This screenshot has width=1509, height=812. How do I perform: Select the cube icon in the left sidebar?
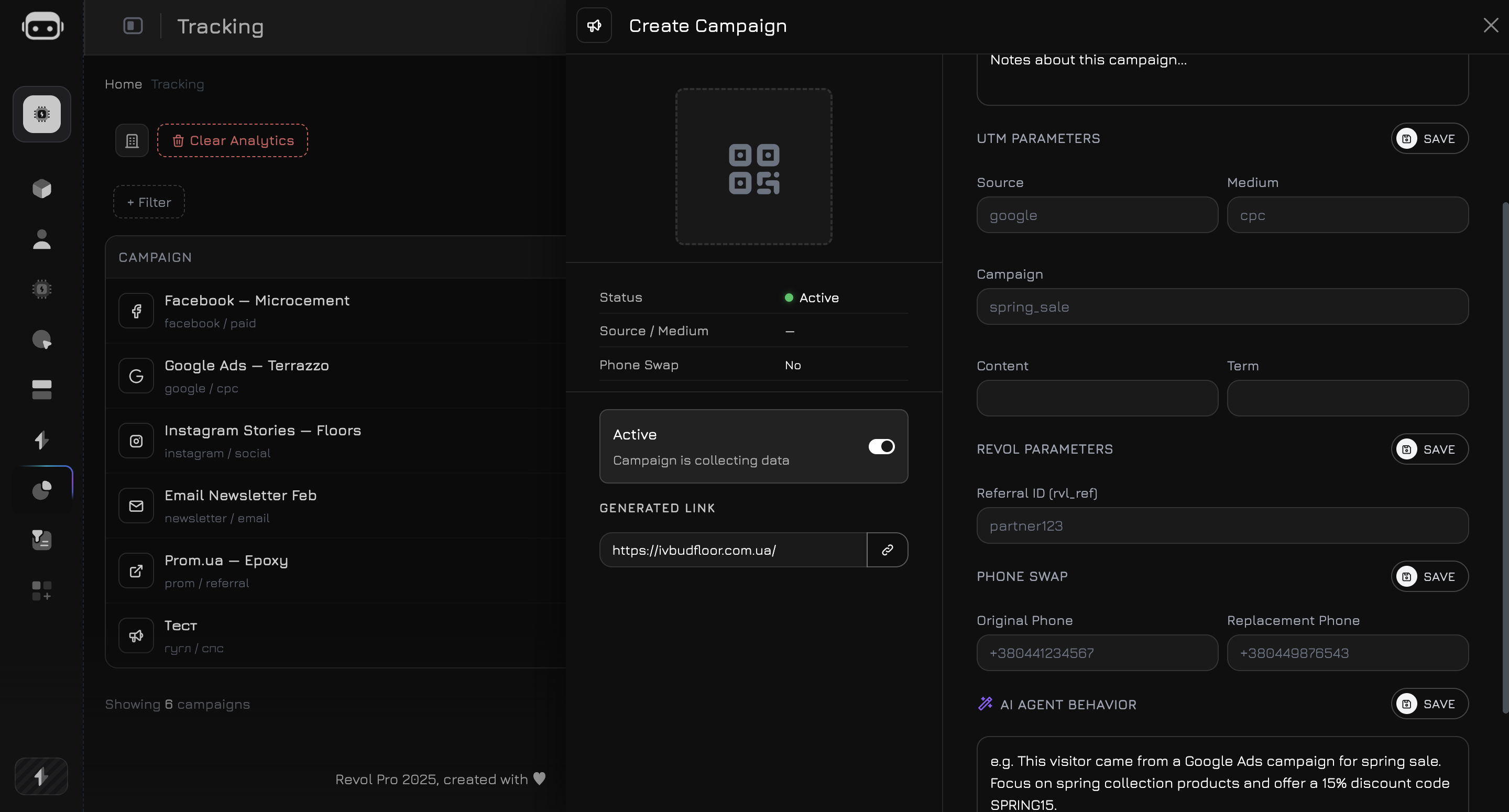(x=41, y=189)
